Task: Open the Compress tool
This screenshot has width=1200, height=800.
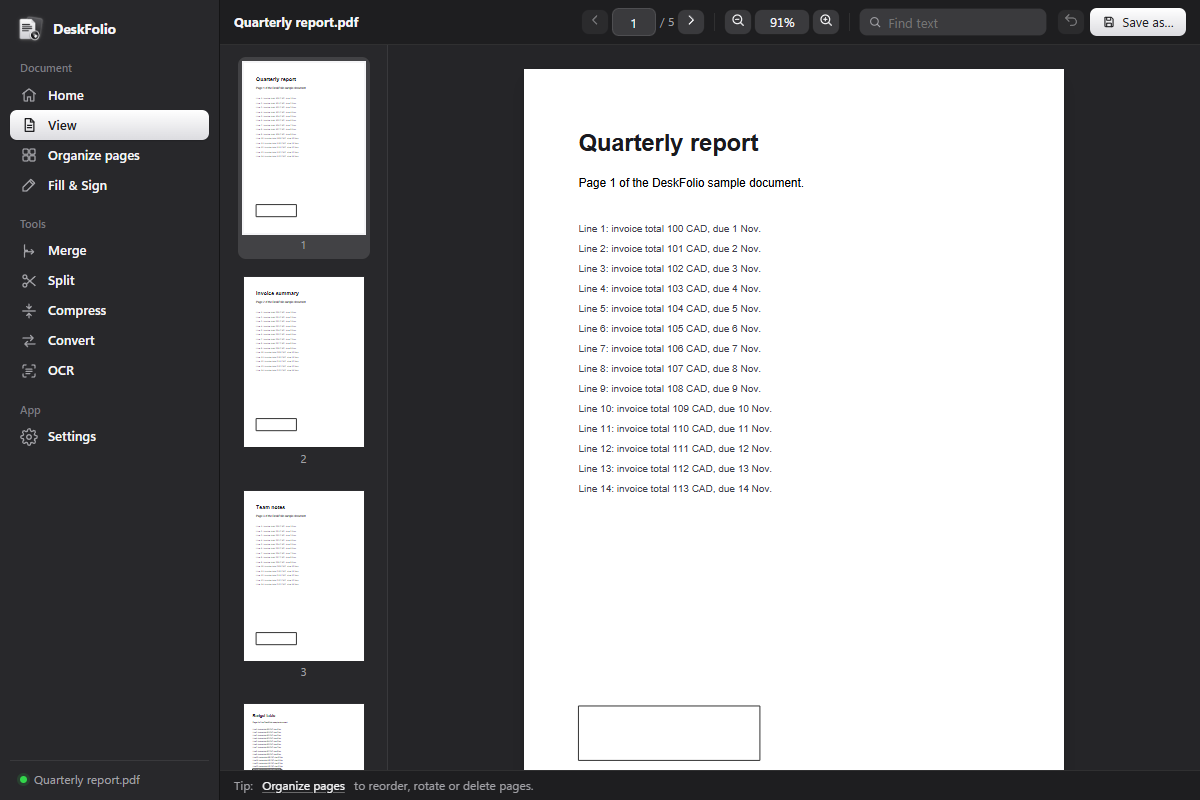Action: tap(109, 311)
